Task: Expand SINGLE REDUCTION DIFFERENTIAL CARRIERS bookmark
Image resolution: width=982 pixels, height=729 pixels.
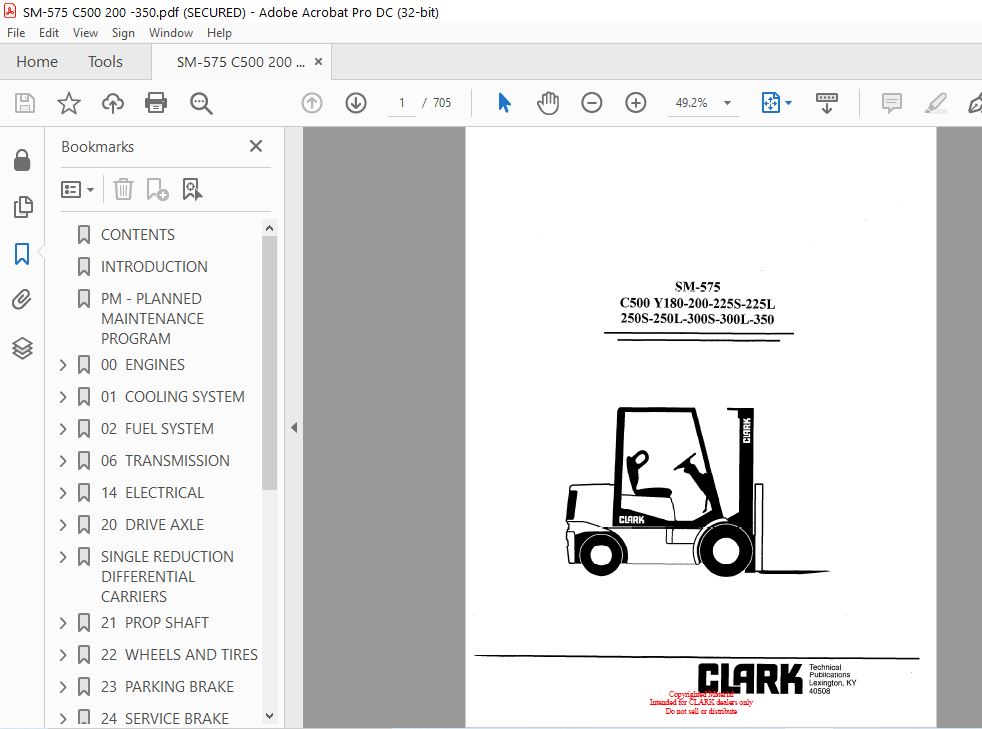Action: tap(63, 556)
